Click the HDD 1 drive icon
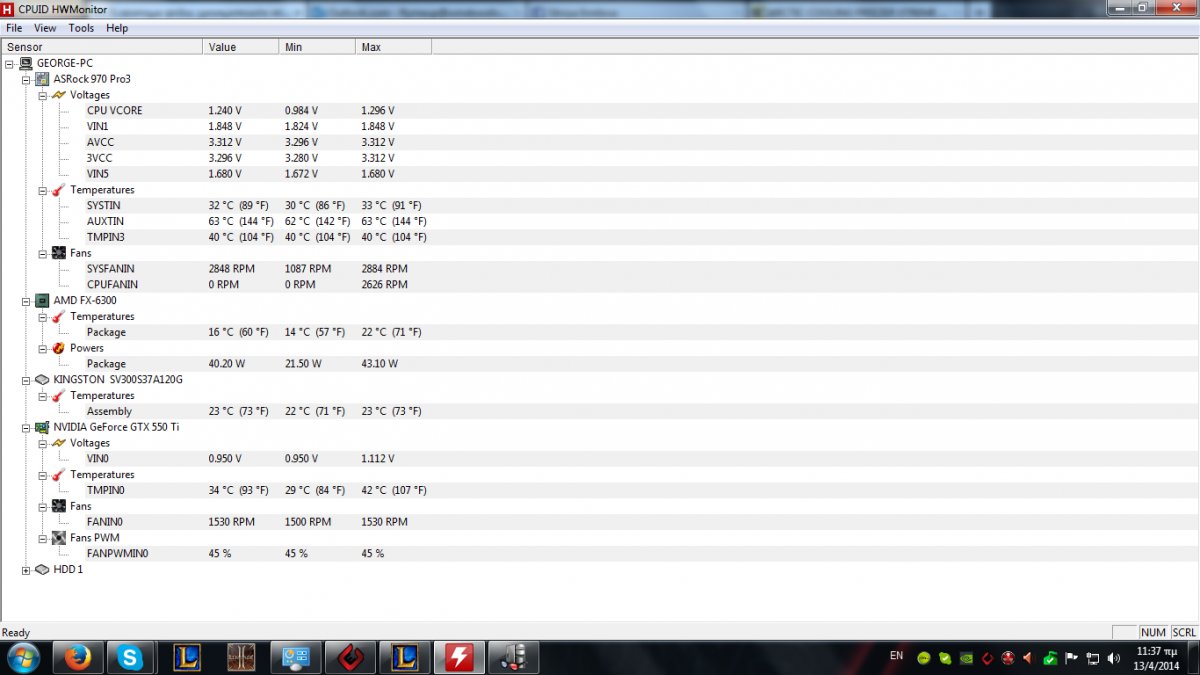This screenshot has width=1200, height=675. (x=42, y=570)
